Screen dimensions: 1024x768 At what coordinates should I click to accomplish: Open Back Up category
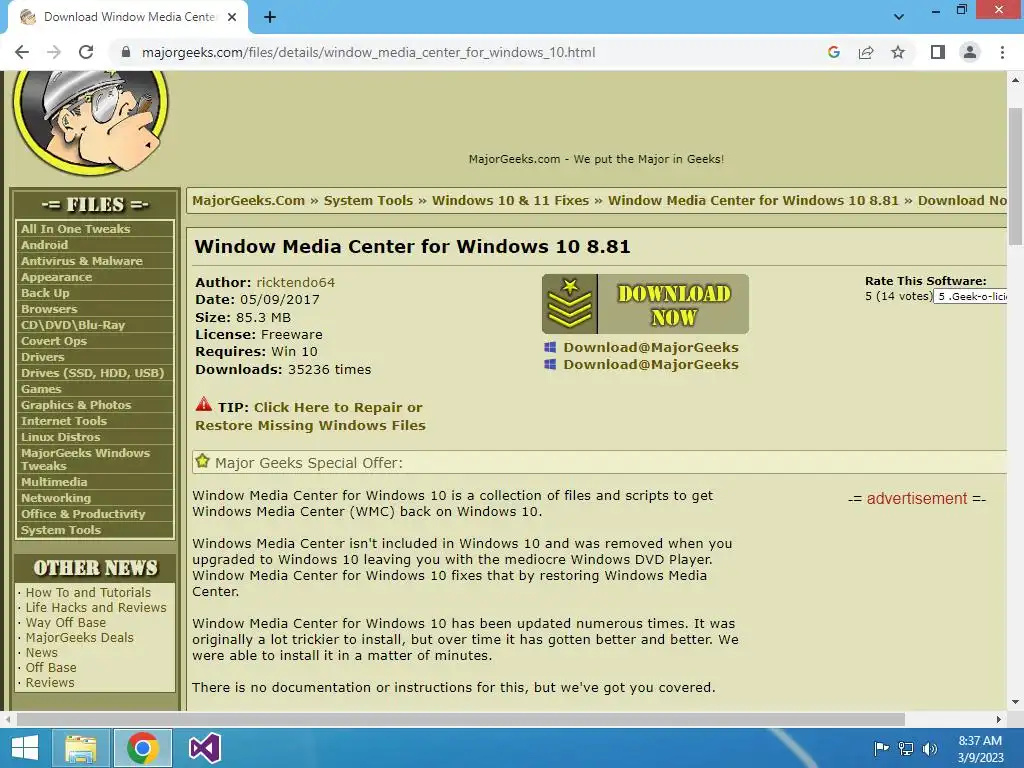point(45,293)
